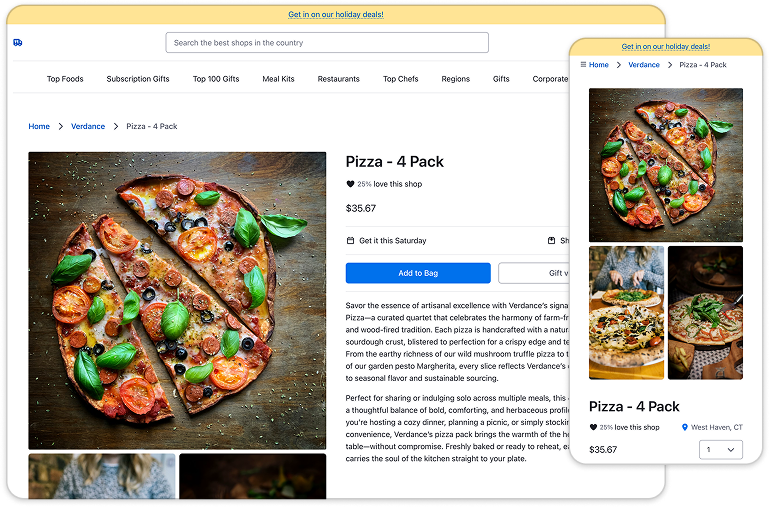This screenshot has width=770, height=507.
Task: Click Verdance breadcrumb in desktop view
Action: [x=88, y=126]
